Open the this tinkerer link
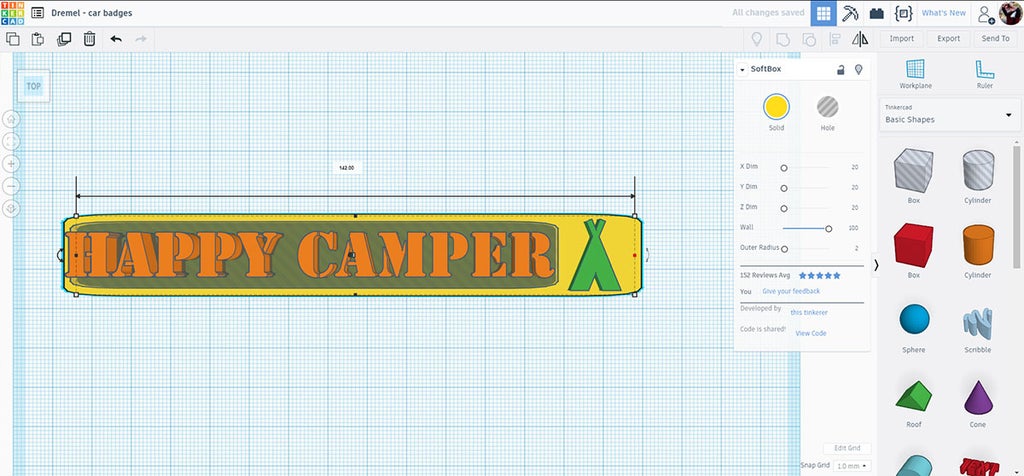1024x476 pixels. [x=808, y=313]
